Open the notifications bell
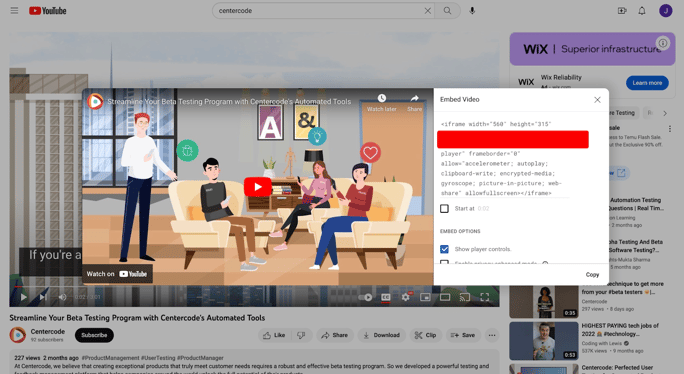 pyautogui.click(x=642, y=10)
